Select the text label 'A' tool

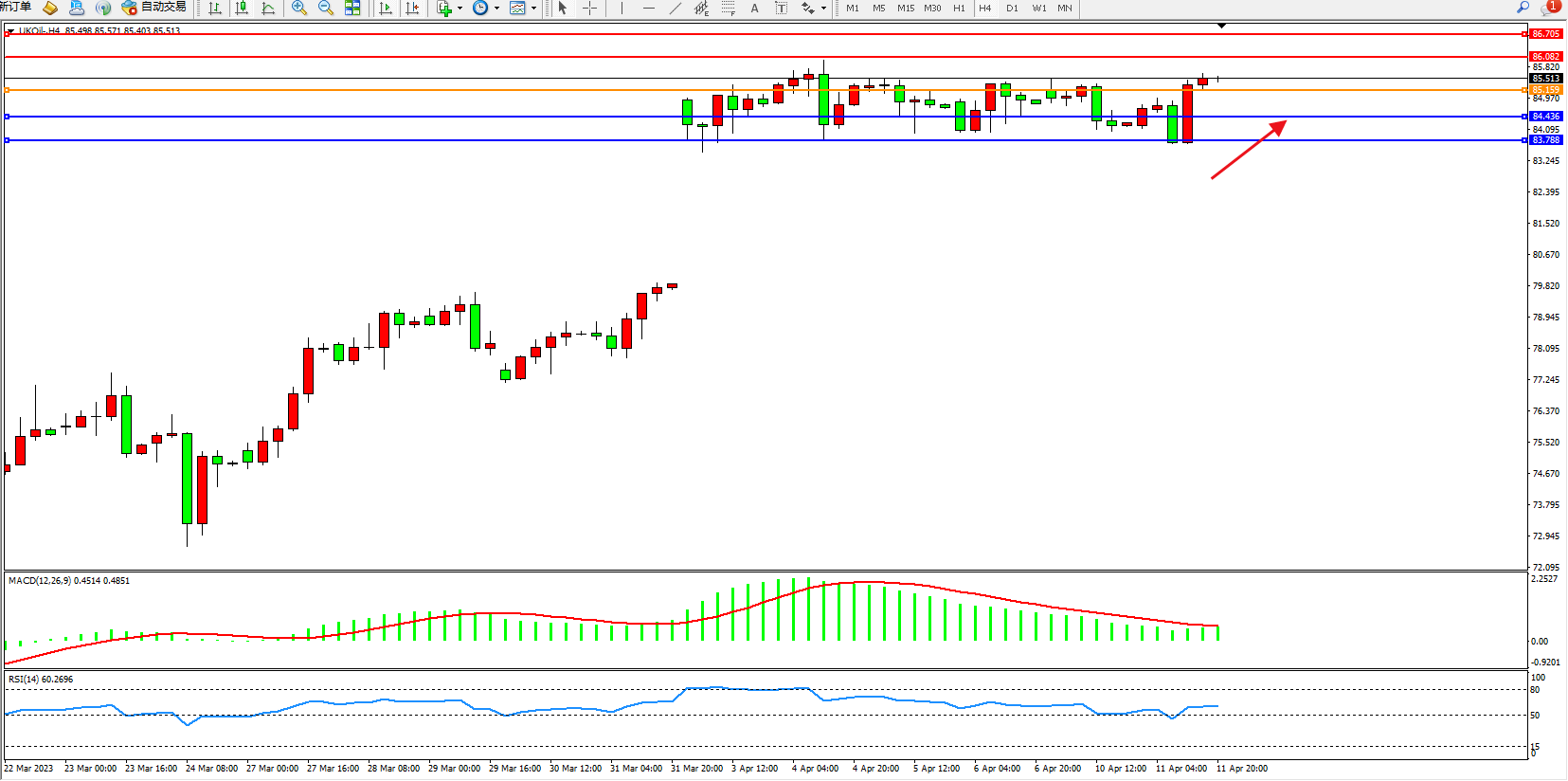tap(754, 9)
